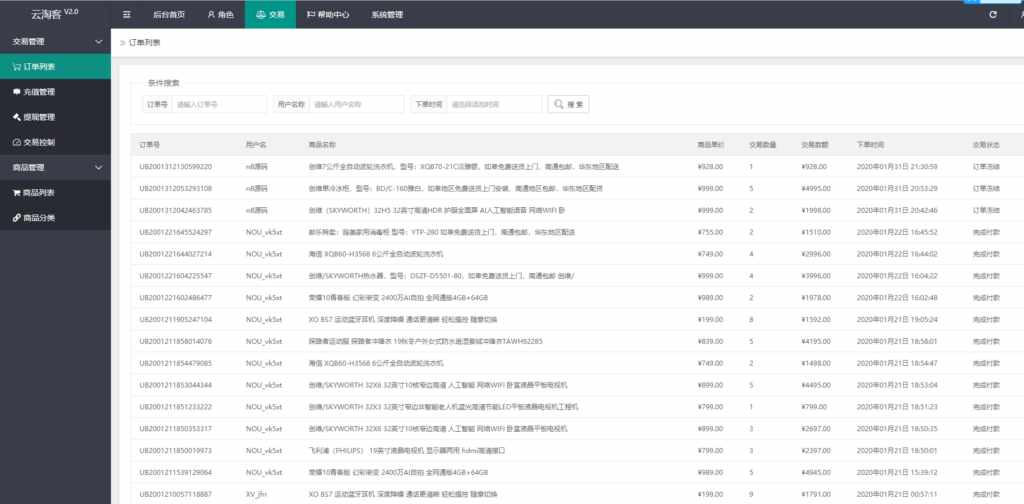1024x504 pixels.
Task: Open the 下单时间 date picker field
Action: [x=494, y=104]
